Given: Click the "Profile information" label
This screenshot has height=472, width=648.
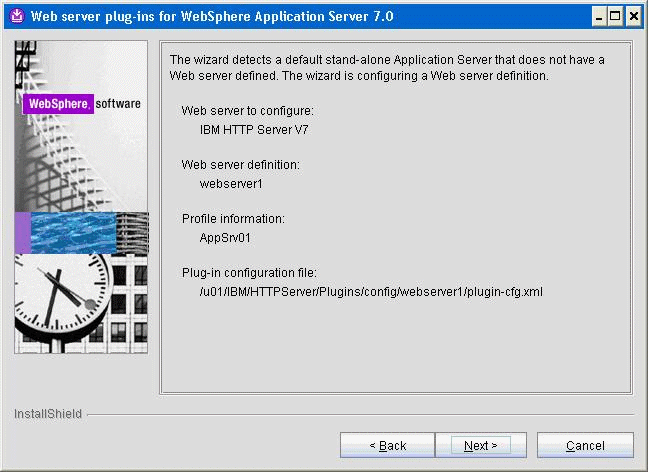Looking at the screenshot, I should click(x=233, y=218).
